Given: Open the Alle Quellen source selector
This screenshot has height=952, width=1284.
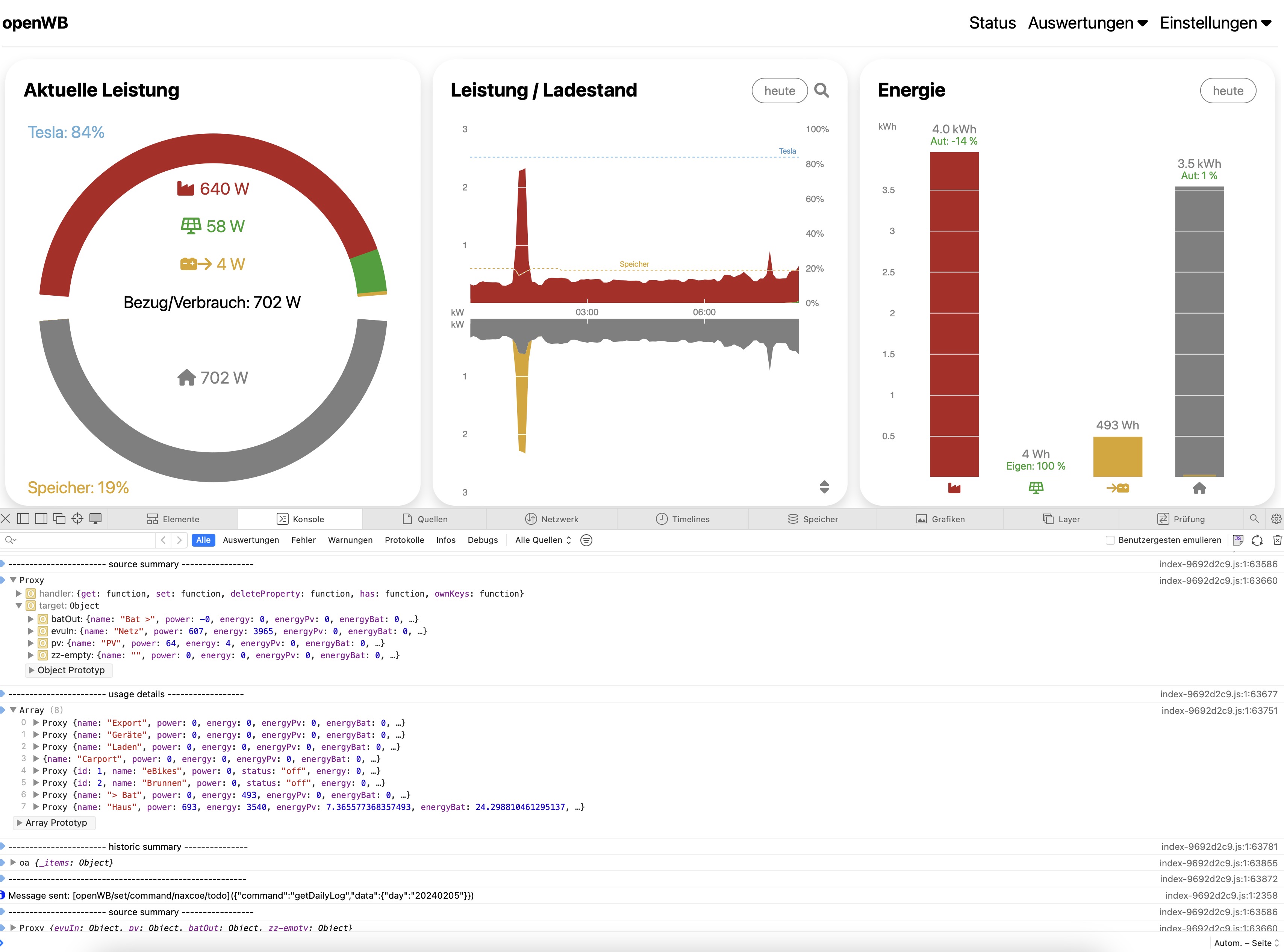Looking at the screenshot, I should 542,540.
